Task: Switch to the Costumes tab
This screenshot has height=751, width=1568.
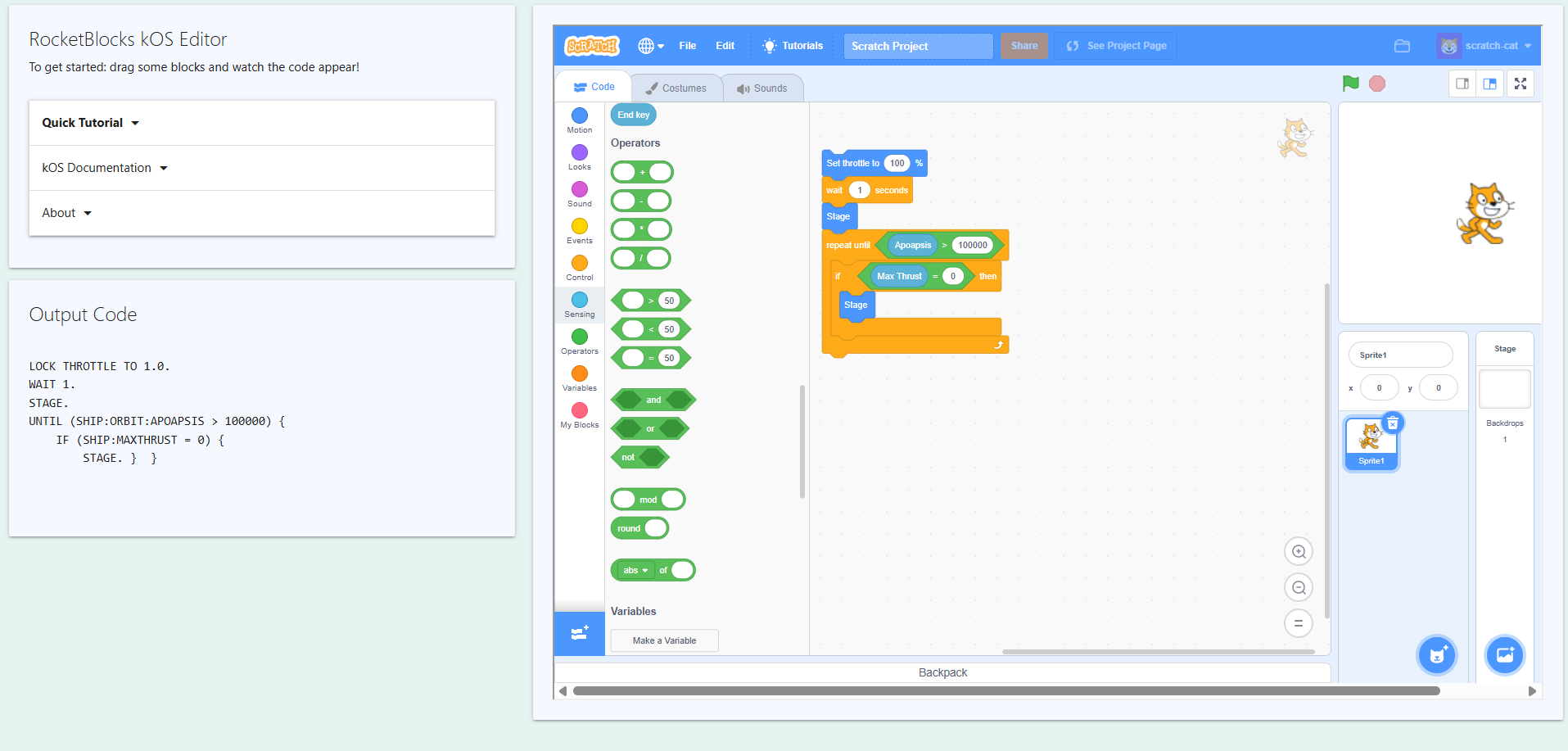Action: click(x=676, y=88)
